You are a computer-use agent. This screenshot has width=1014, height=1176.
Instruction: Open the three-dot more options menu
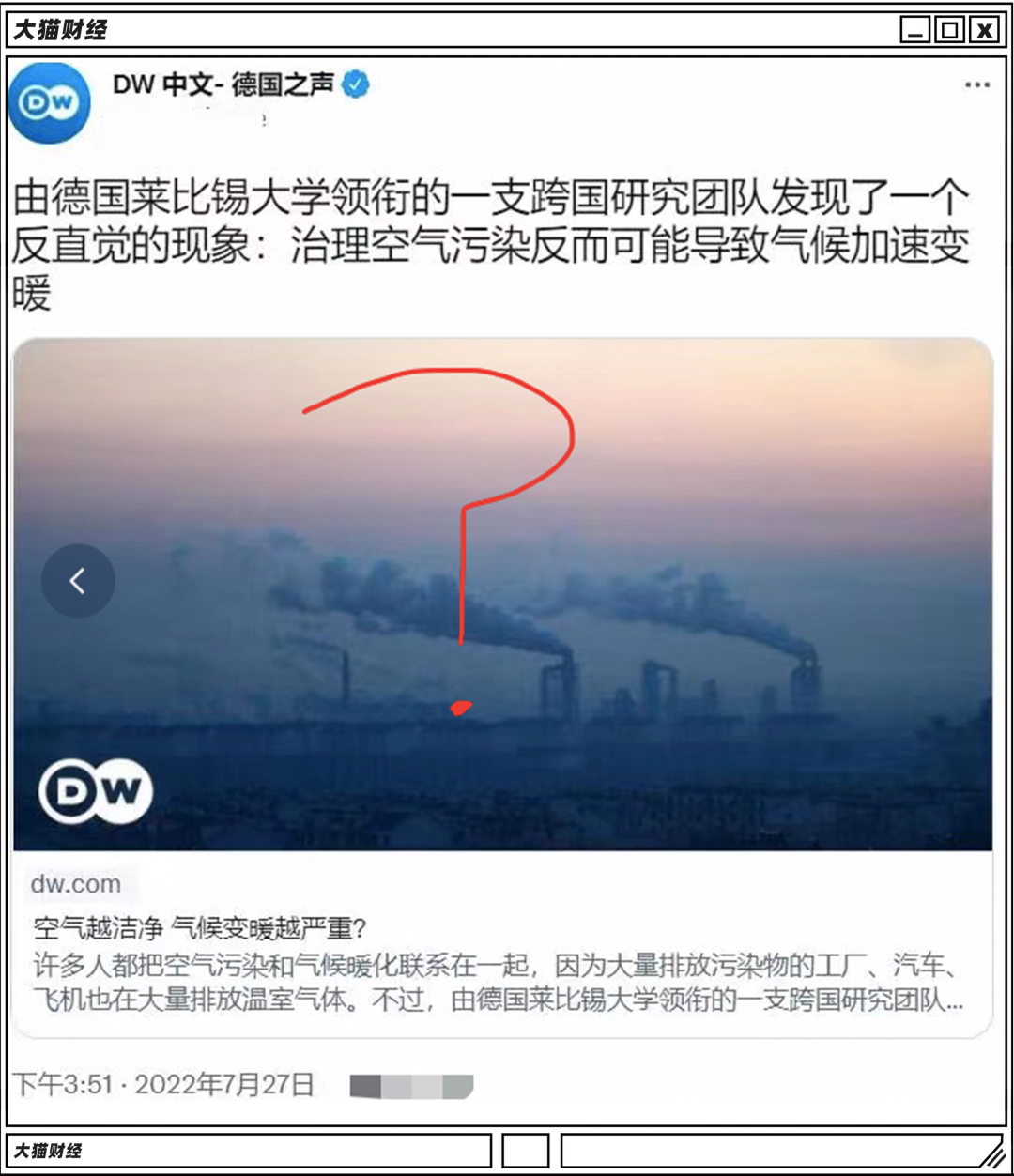coord(977,84)
